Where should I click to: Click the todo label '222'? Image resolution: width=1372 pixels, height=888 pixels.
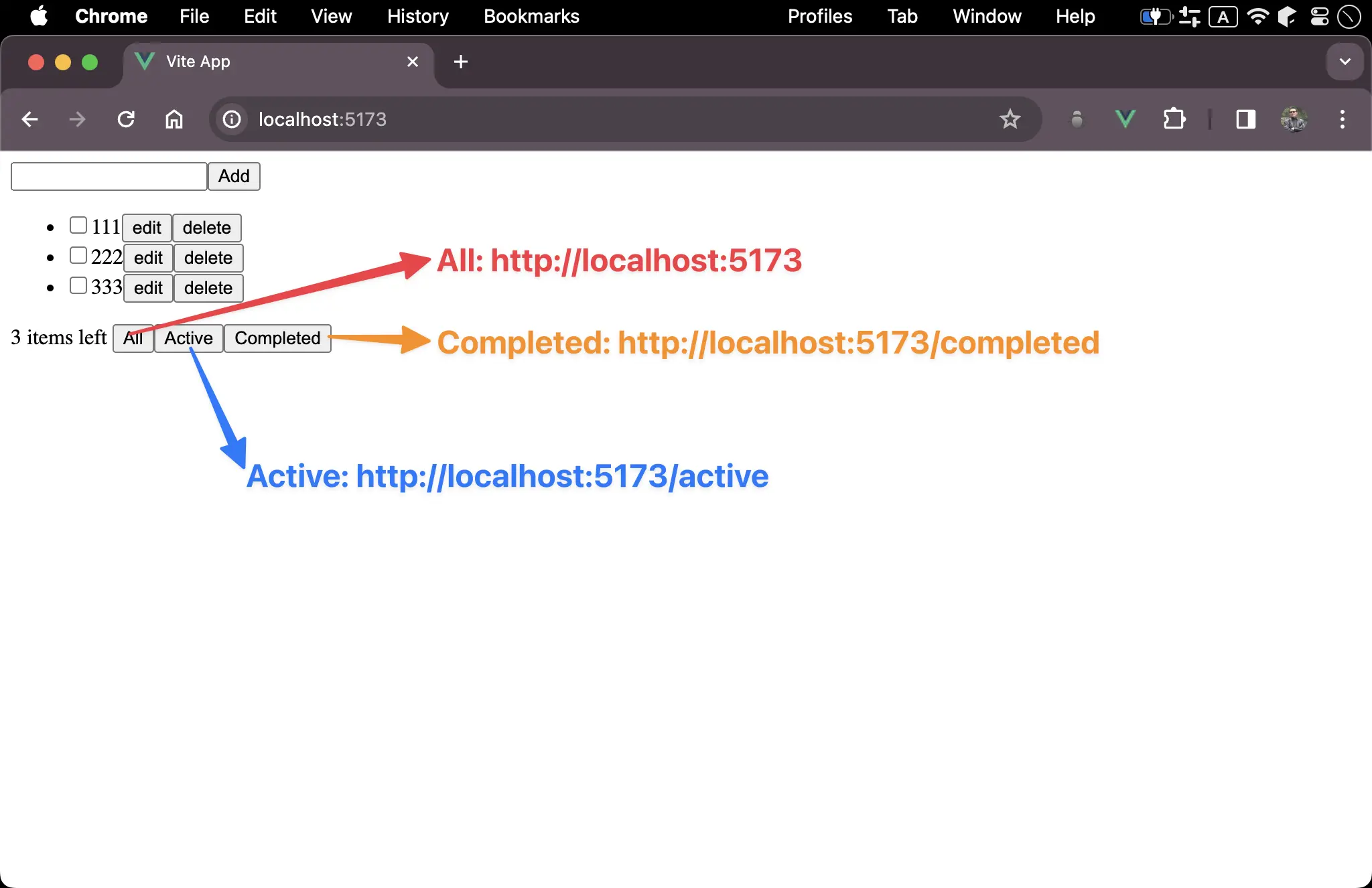[107, 257]
